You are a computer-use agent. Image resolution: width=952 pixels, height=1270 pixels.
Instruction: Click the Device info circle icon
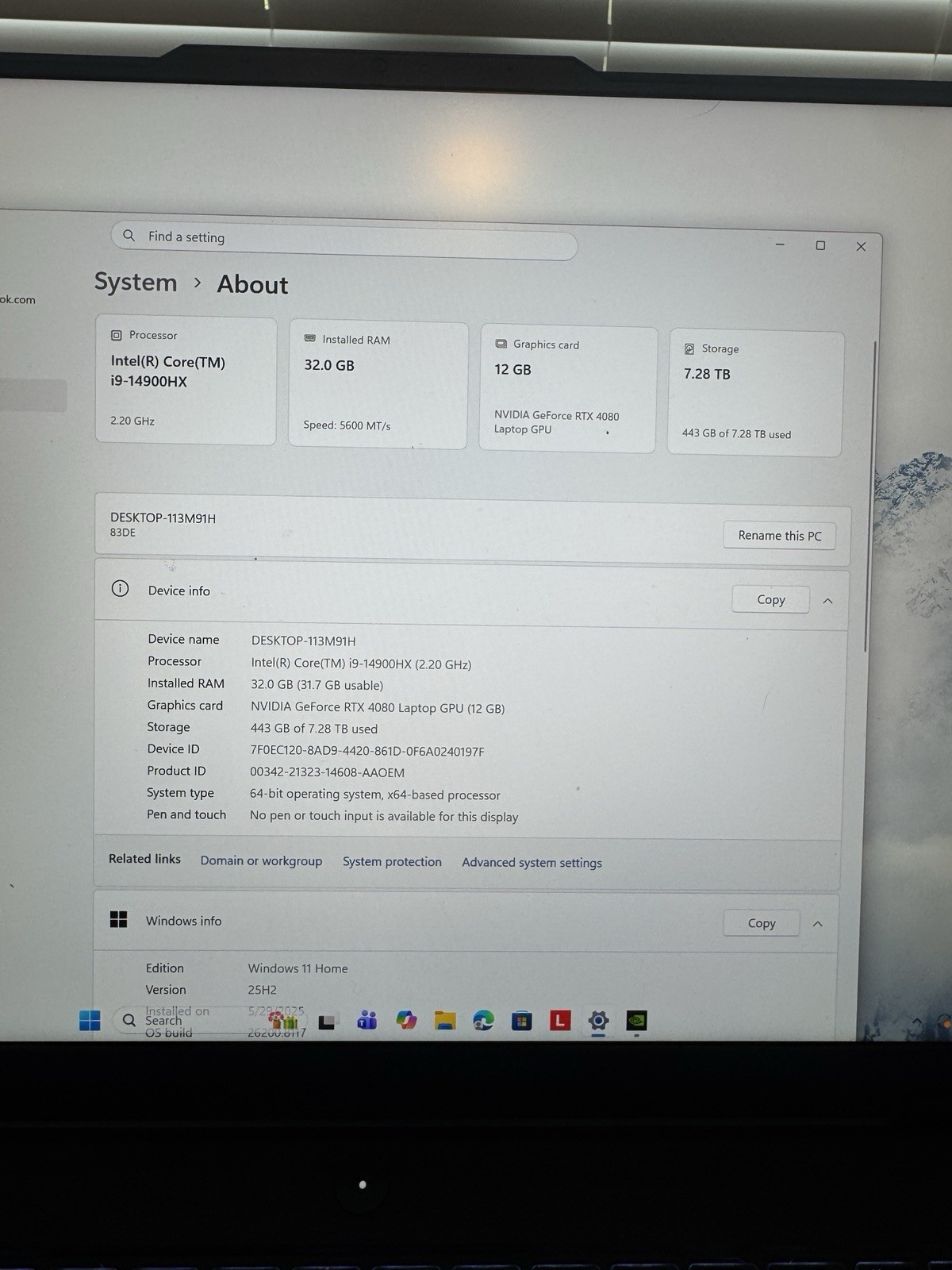120,588
